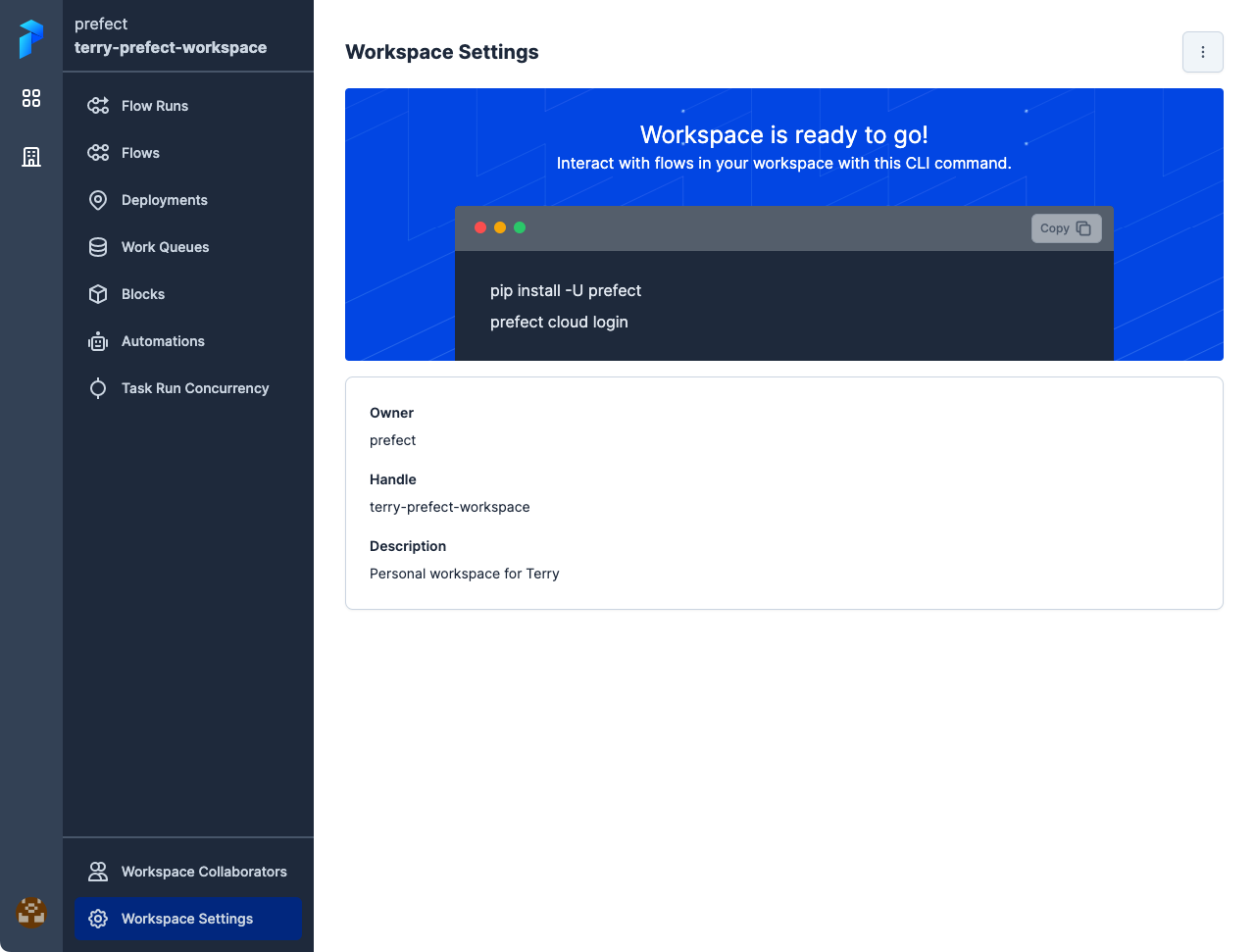
Task: Open Workspace Collaborators page
Action: coord(188,872)
